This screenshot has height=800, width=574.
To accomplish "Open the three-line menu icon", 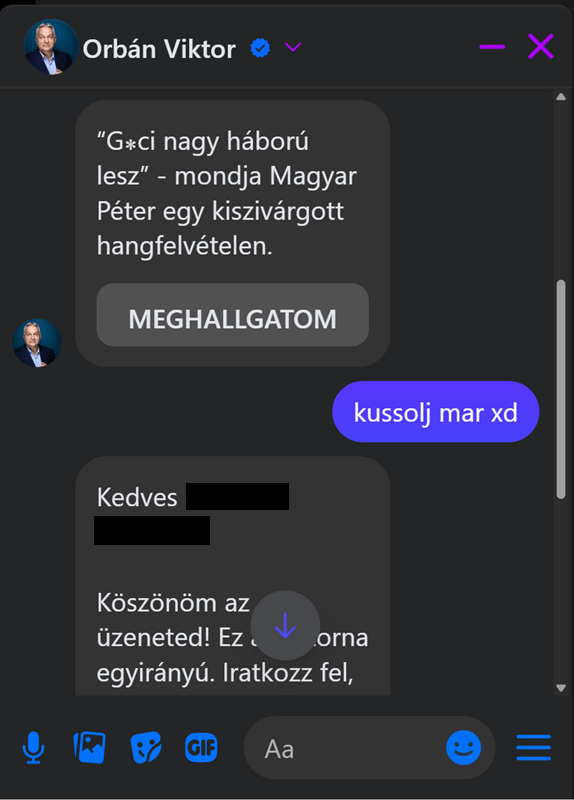I will coord(533,747).
